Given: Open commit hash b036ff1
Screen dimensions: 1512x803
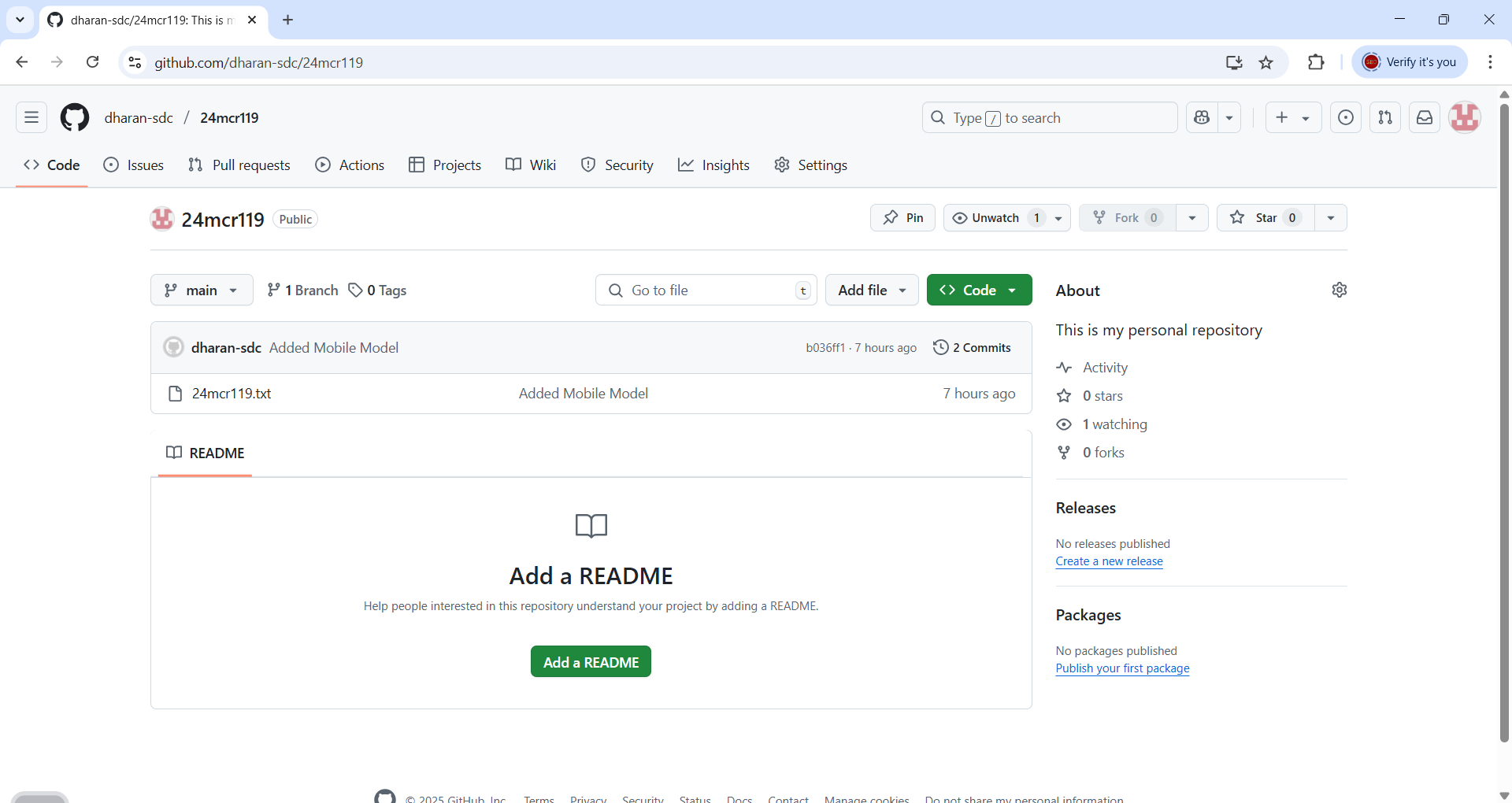Looking at the screenshot, I should click(x=825, y=347).
